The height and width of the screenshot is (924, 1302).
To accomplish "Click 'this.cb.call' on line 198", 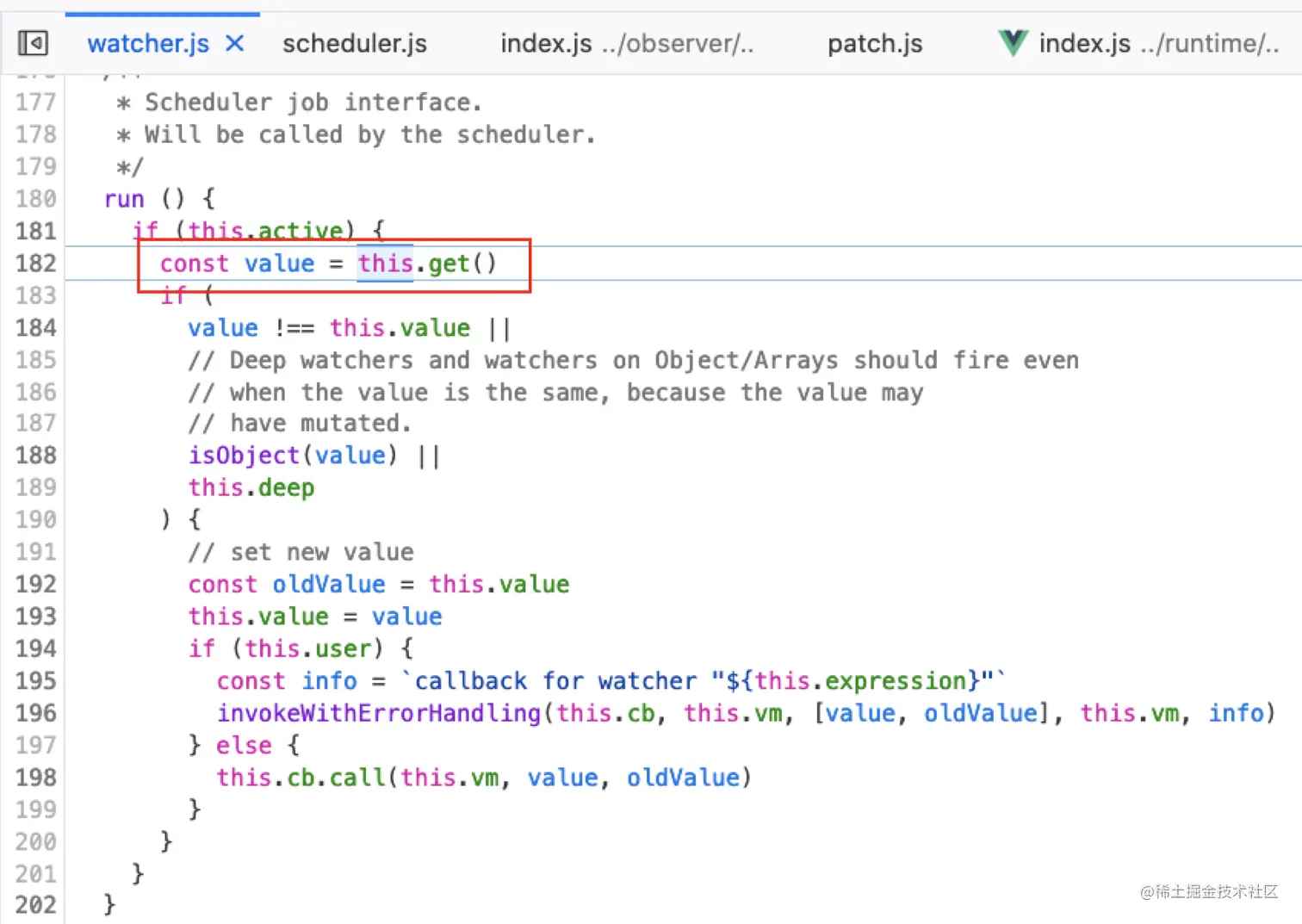I will click(x=301, y=778).
